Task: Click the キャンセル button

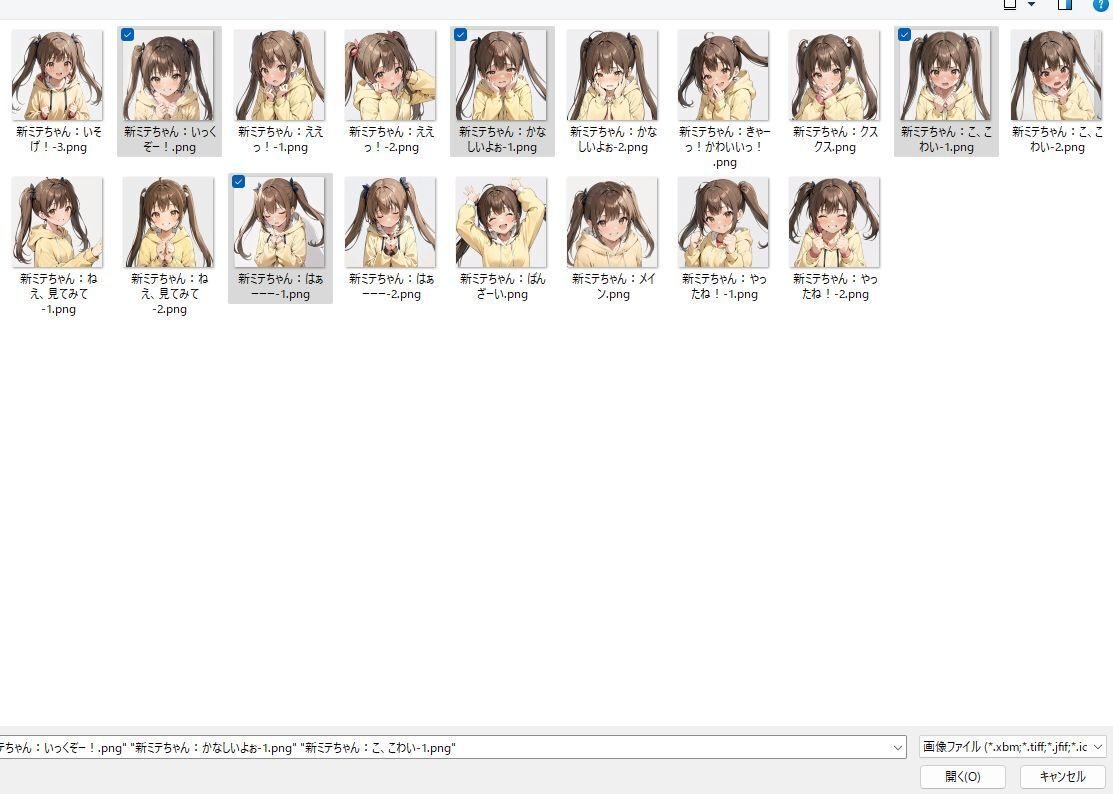Action: tap(1063, 777)
